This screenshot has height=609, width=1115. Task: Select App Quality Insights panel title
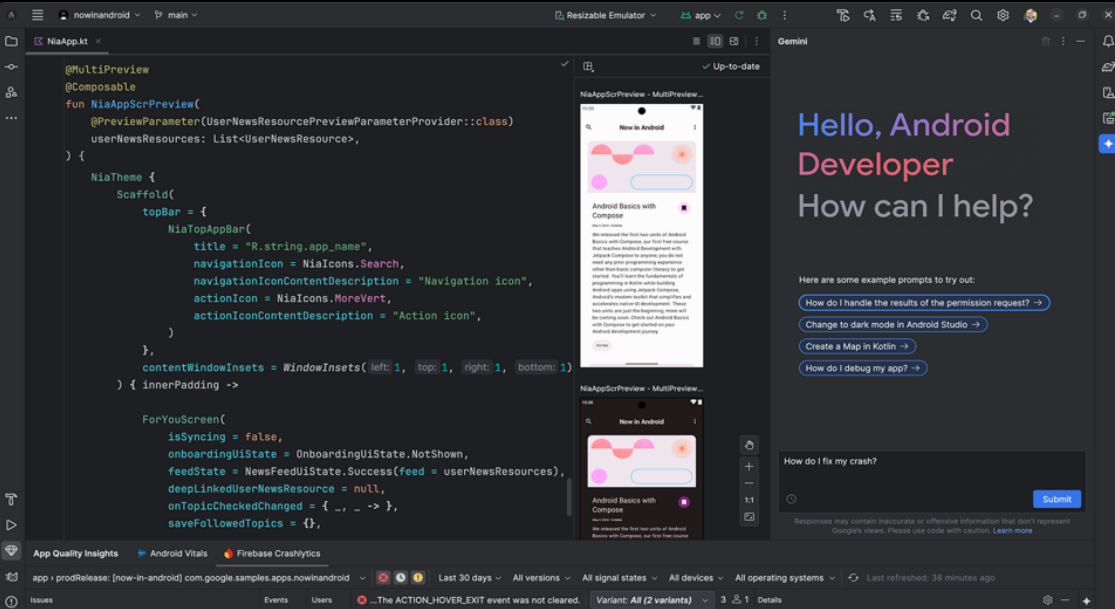(75, 554)
